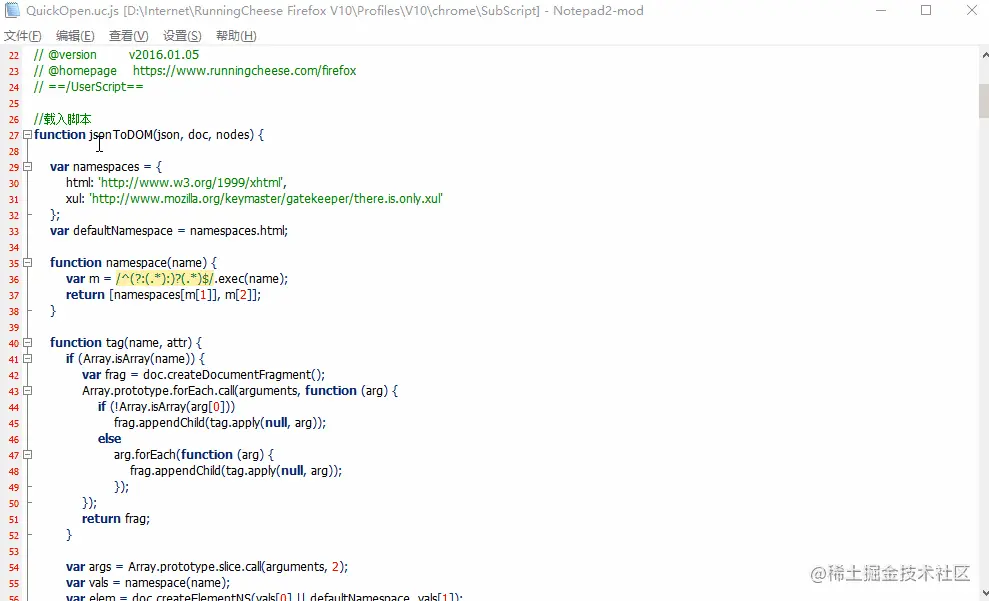Maximize the Notepad2-mod window
The width and height of the screenshot is (989, 601).
click(x=926, y=11)
